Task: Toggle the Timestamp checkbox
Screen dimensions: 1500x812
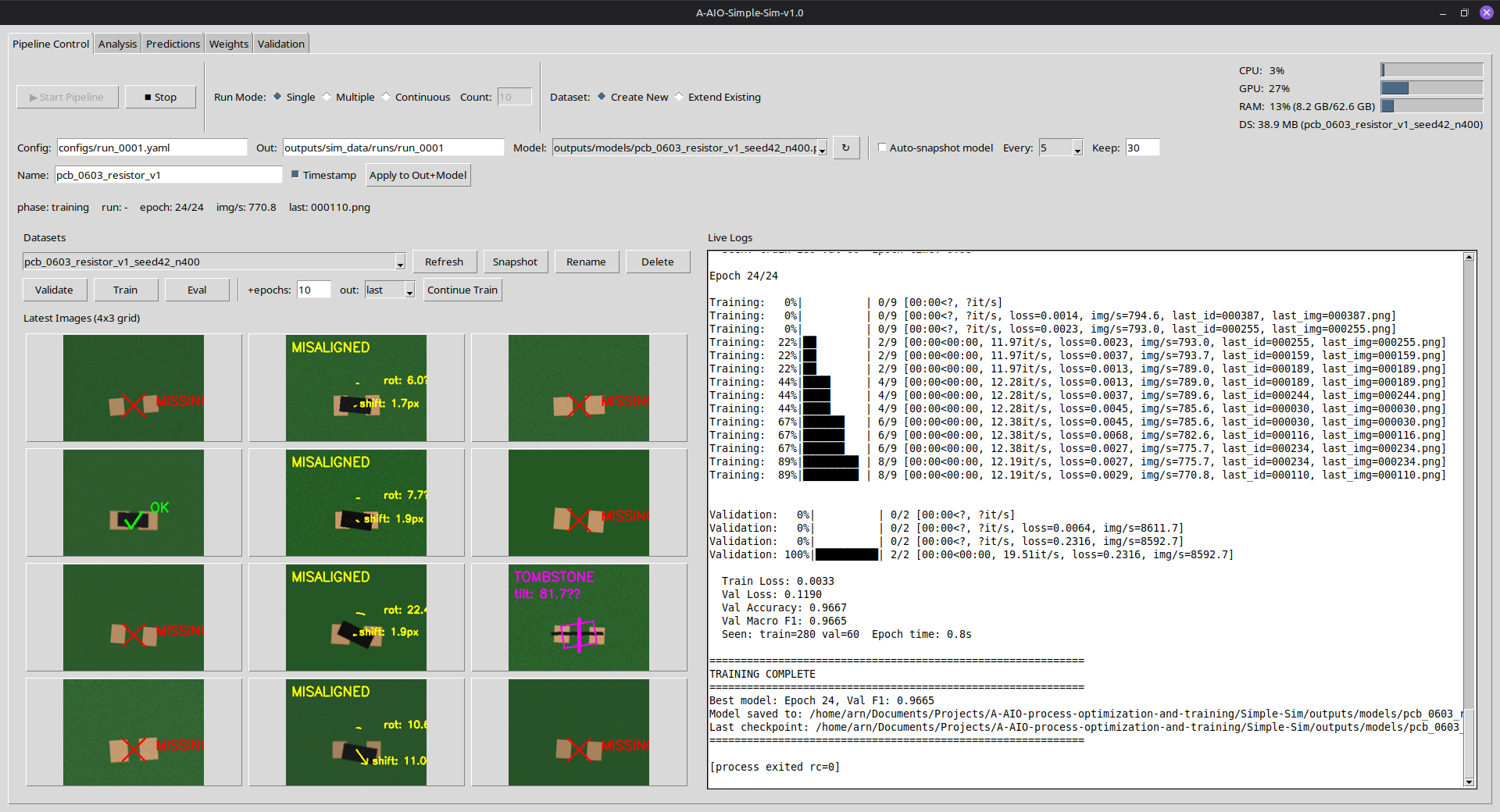Action: click(x=295, y=175)
